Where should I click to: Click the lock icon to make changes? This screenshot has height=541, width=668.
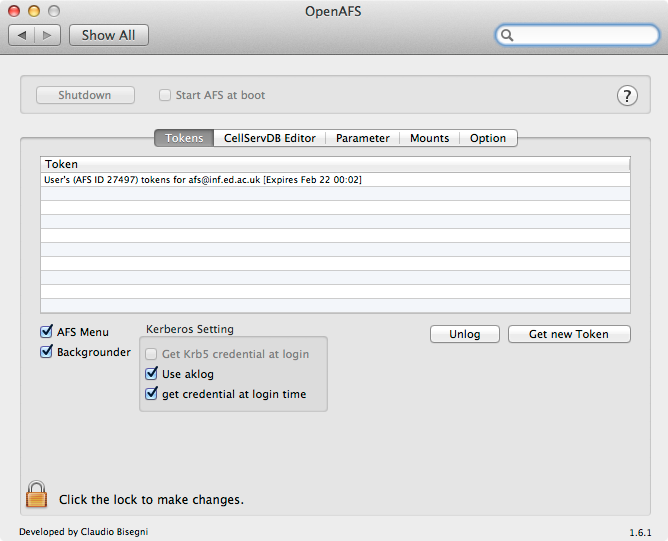(x=36, y=494)
